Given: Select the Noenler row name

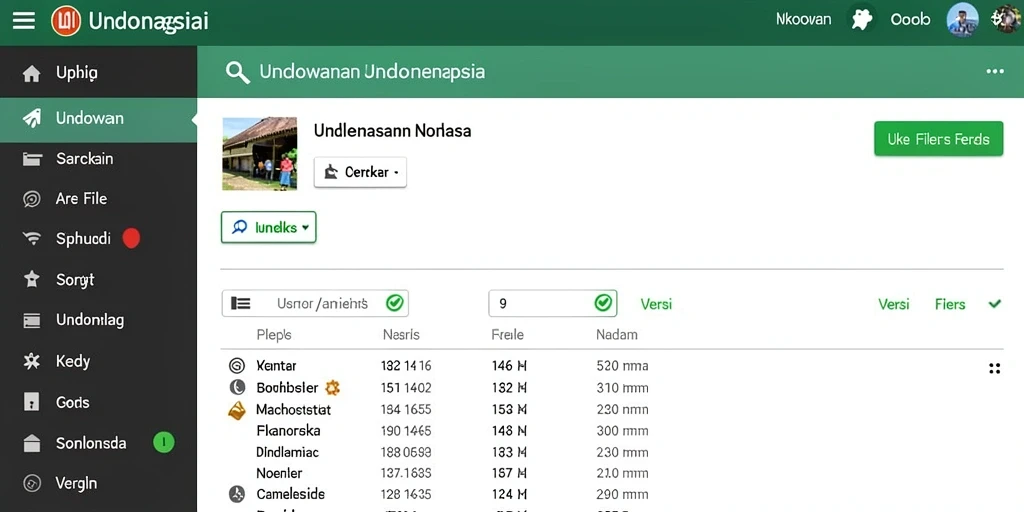Looking at the screenshot, I should (x=280, y=473).
